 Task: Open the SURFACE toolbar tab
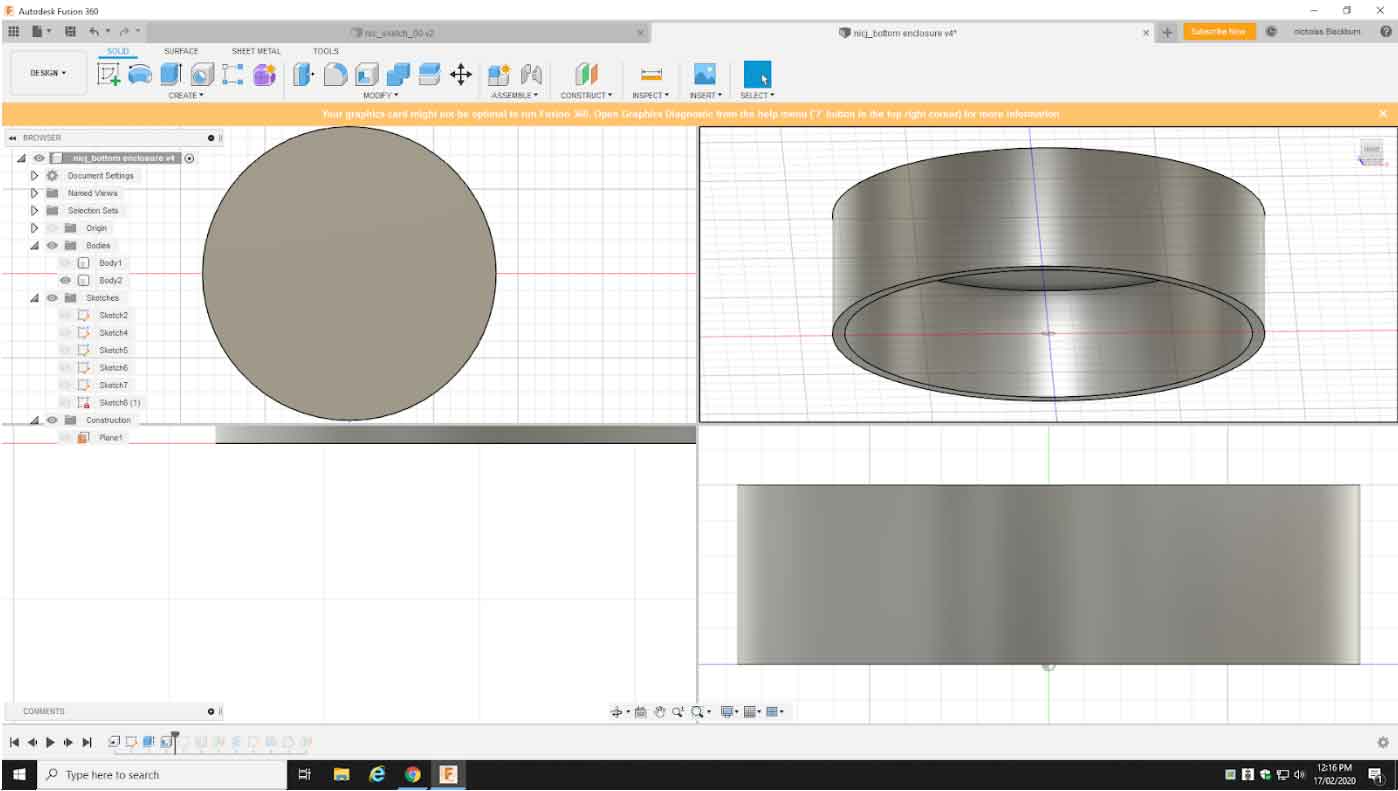tap(181, 51)
